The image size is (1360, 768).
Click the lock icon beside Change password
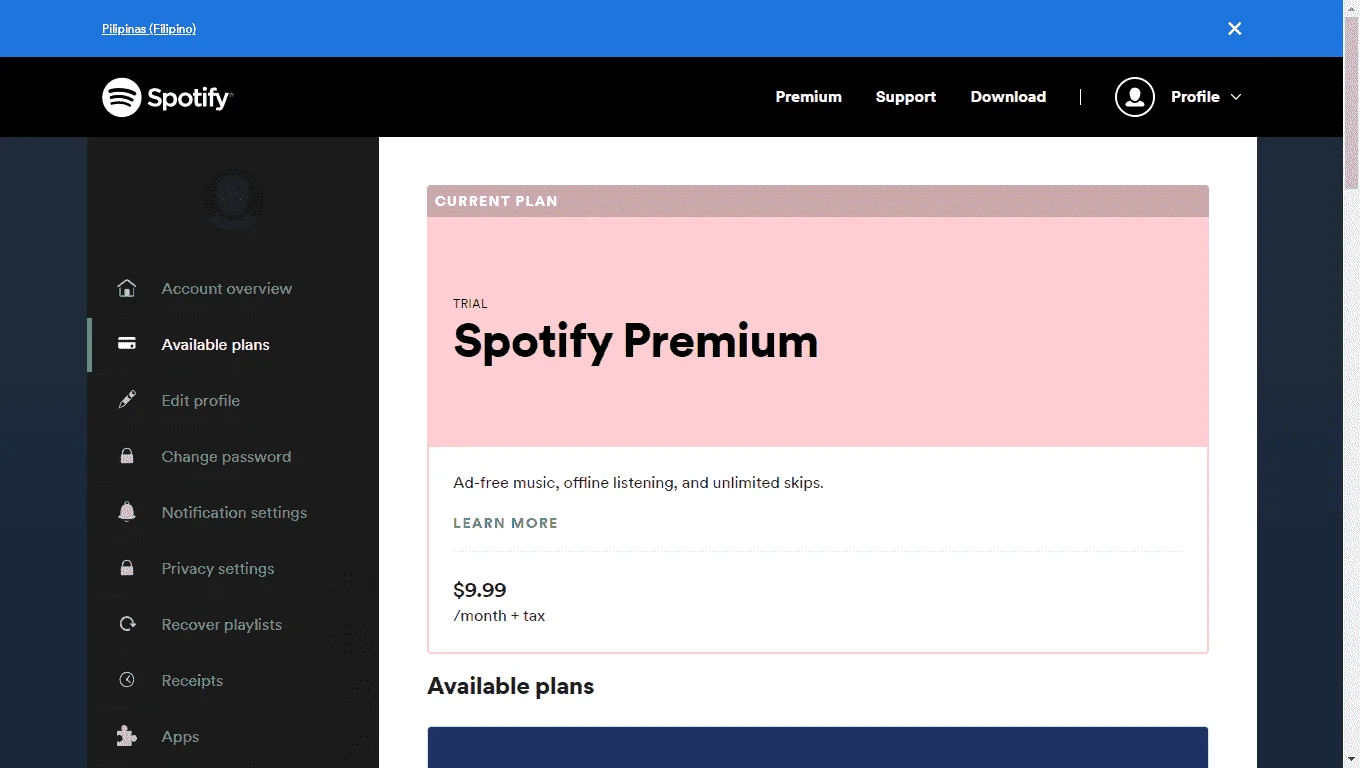pos(127,456)
